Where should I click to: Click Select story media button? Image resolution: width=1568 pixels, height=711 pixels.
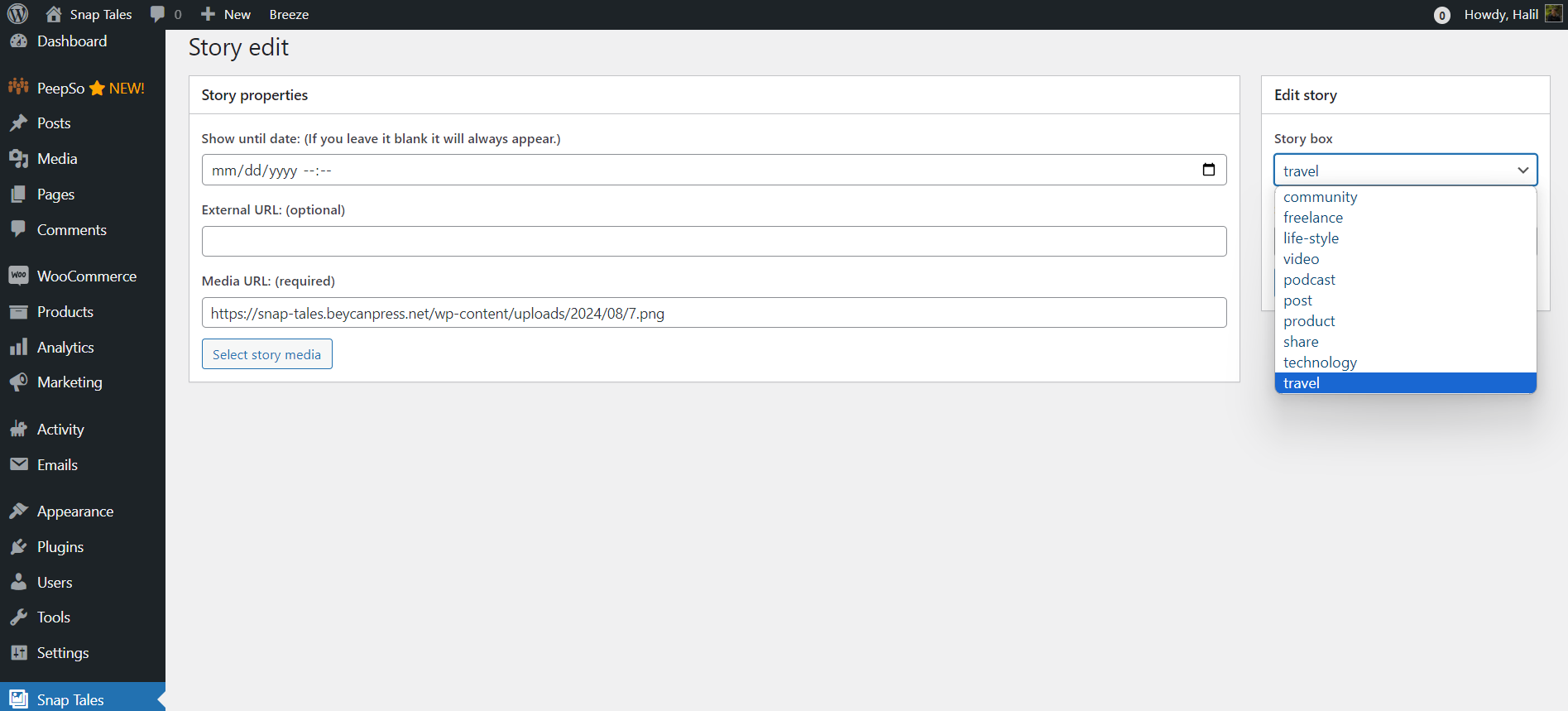pyautogui.click(x=267, y=354)
